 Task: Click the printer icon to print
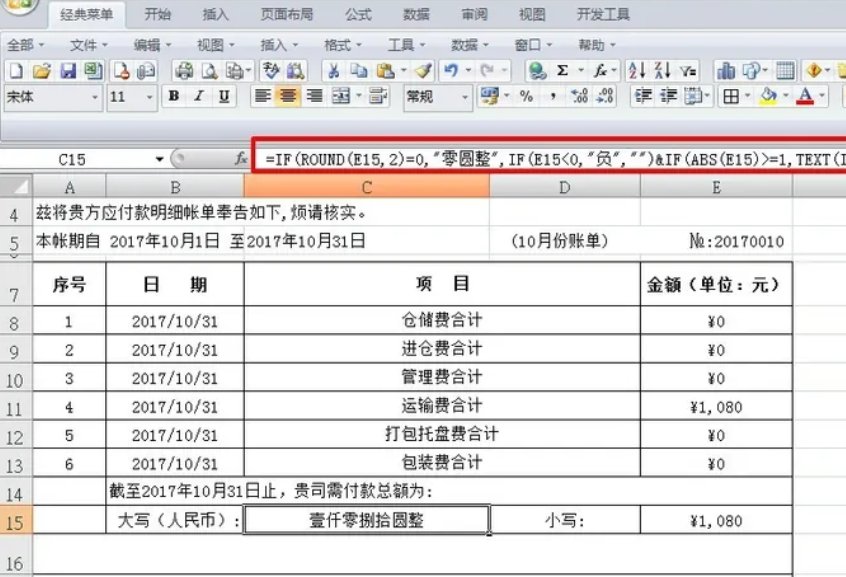[x=185, y=71]
